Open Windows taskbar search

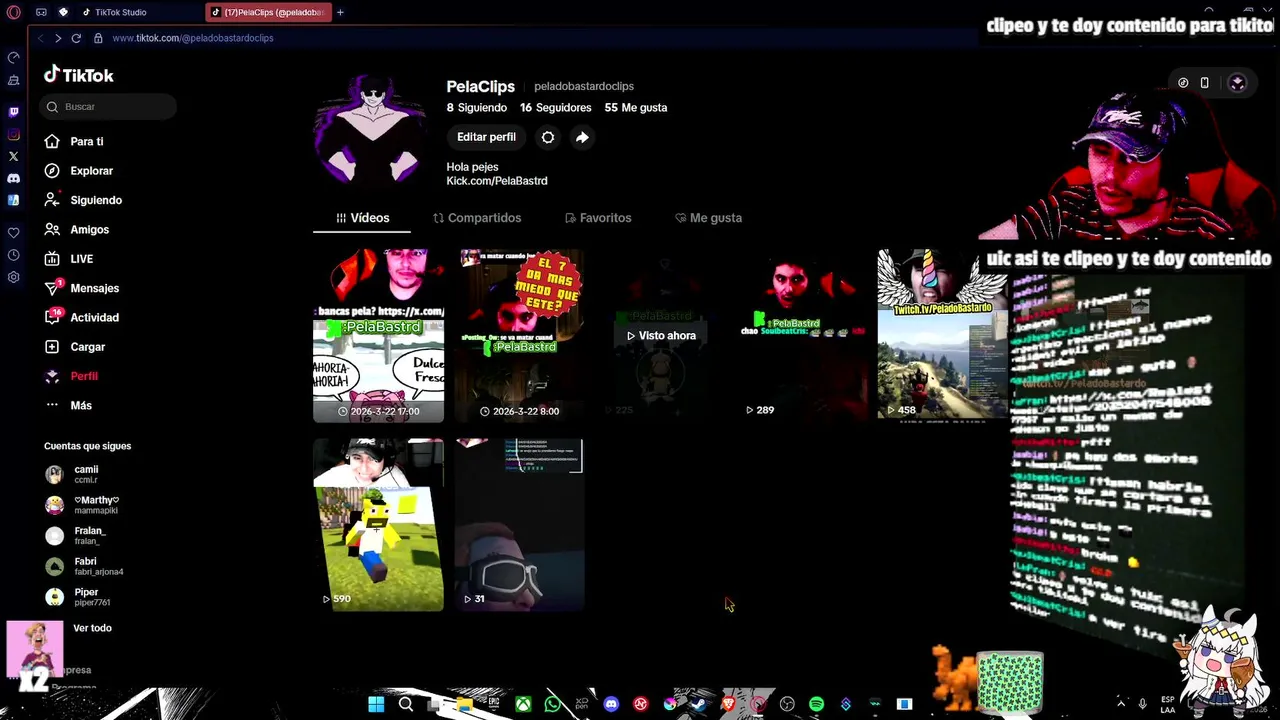pyautogui.click(x=406, y=704)
